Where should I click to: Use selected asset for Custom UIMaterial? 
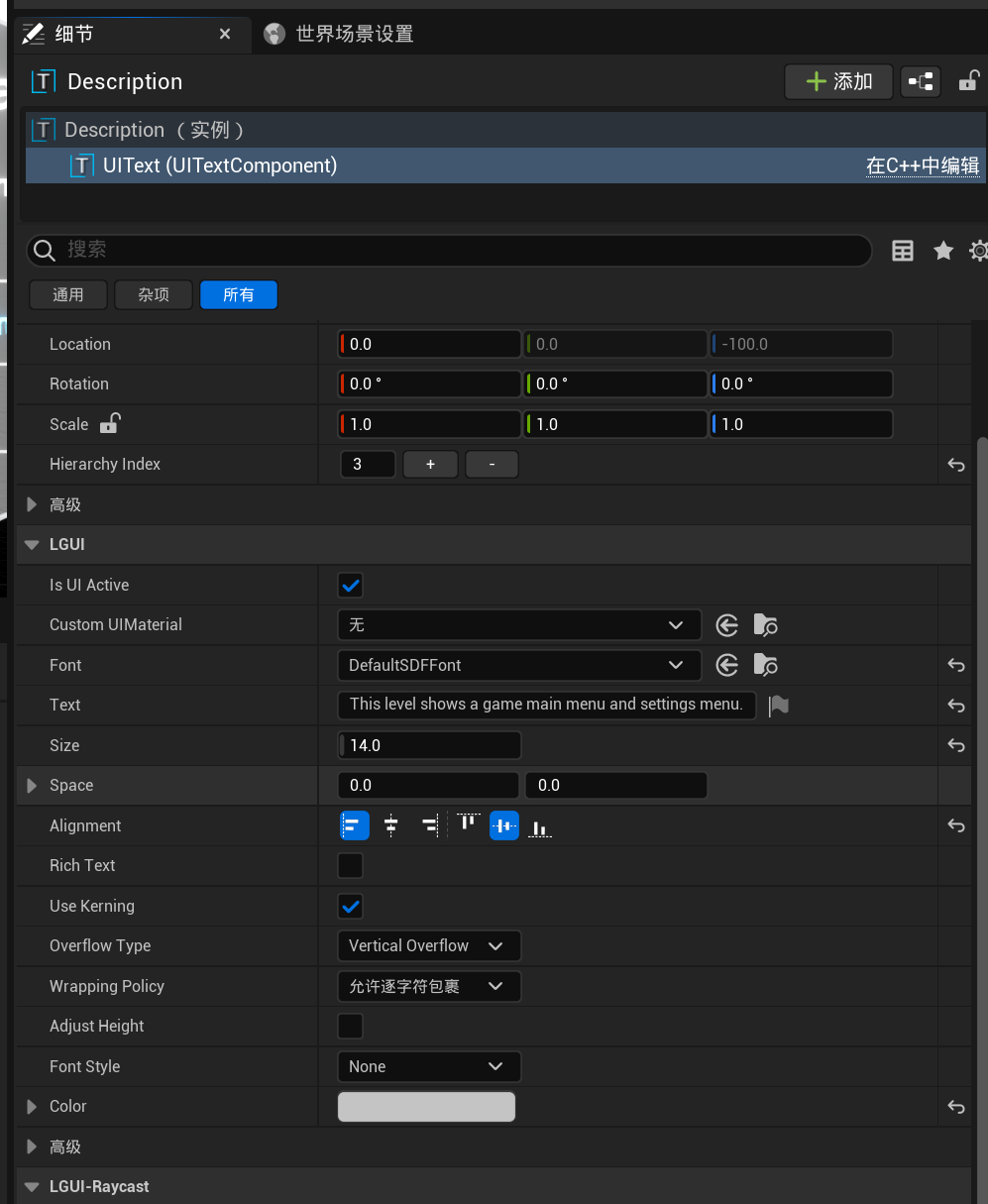pos(727,625)
